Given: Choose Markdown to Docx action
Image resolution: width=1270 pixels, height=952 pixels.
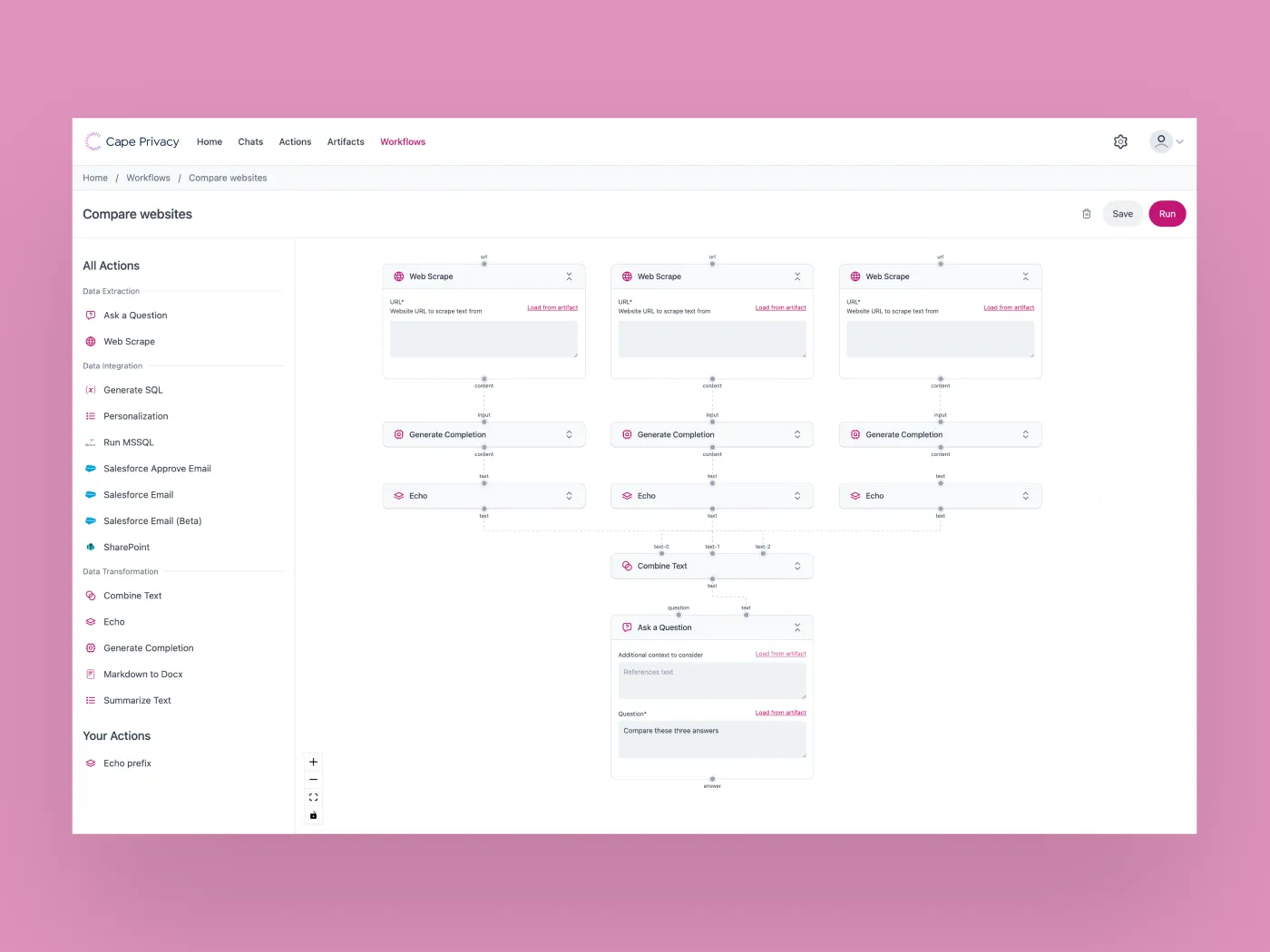Looking at the screenshot, I should click(142, 675).
